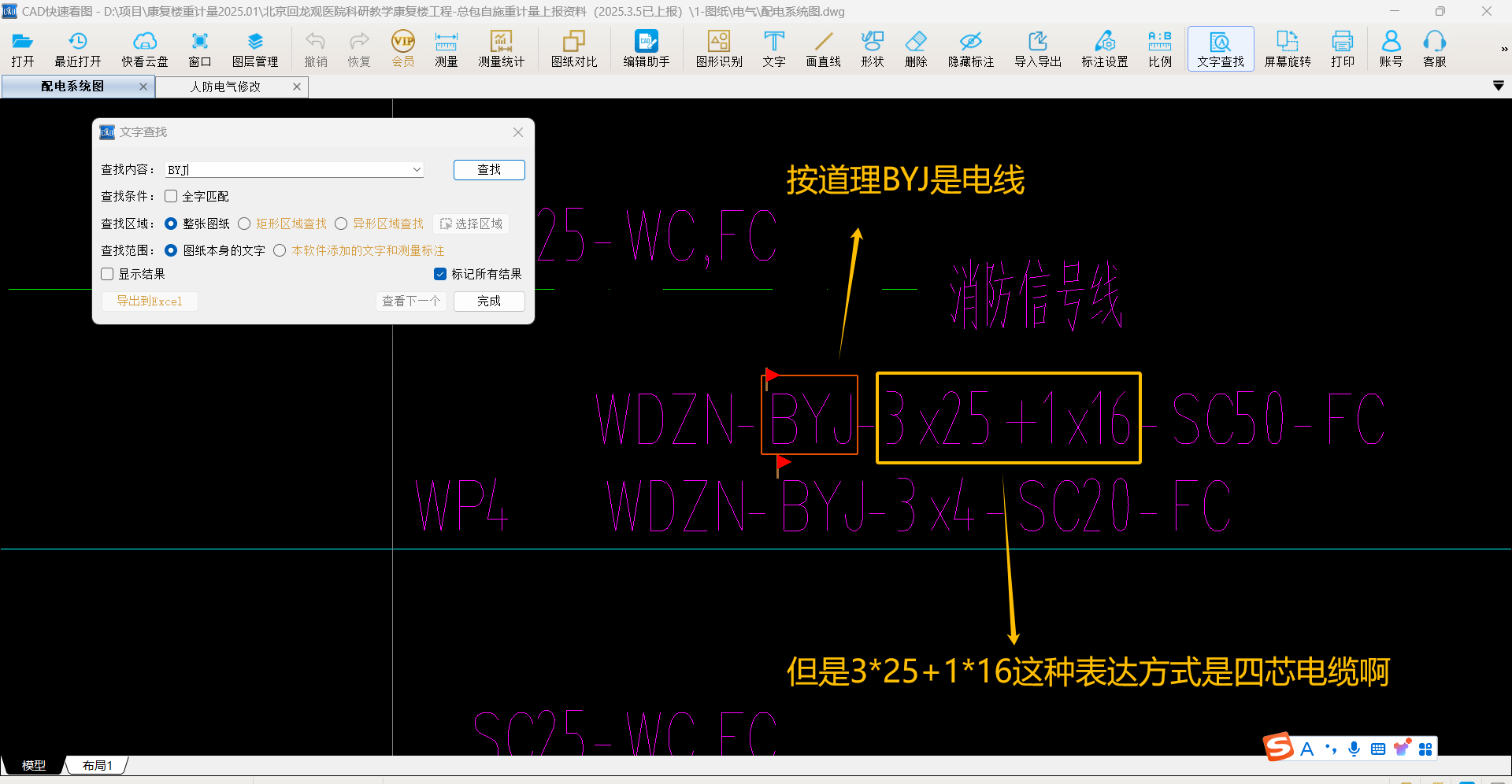Open the 最近打开 recent files icon
The width and height of the screenshot is (1512, 784).
coord(77,49)
